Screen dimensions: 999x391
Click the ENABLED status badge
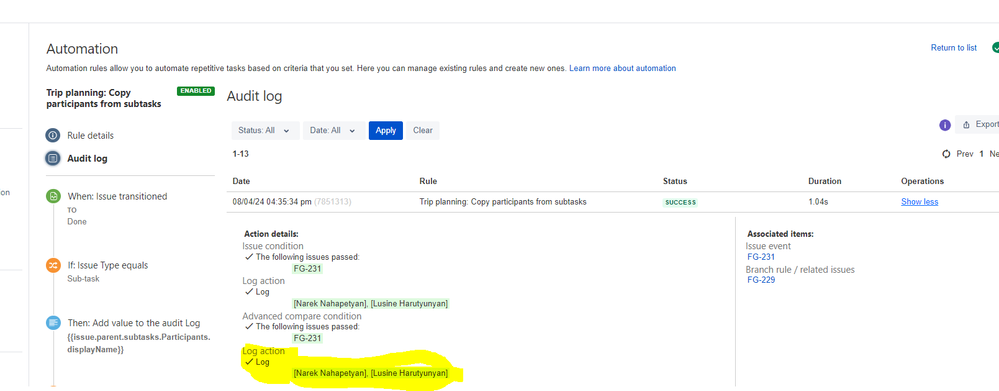(196, 91)
